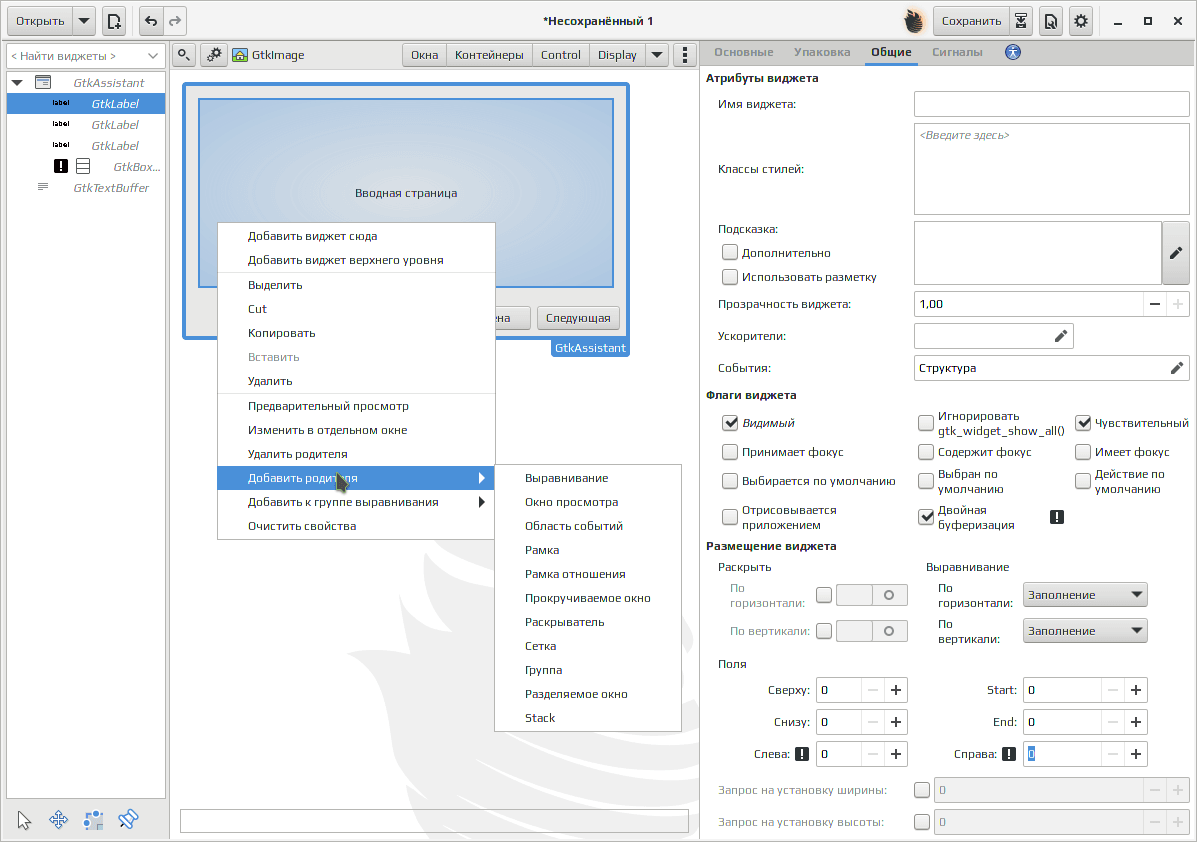This screenshot has height=842, width=1197.
Task: Open the preferences gear icon
Action: coord(1081,21)
